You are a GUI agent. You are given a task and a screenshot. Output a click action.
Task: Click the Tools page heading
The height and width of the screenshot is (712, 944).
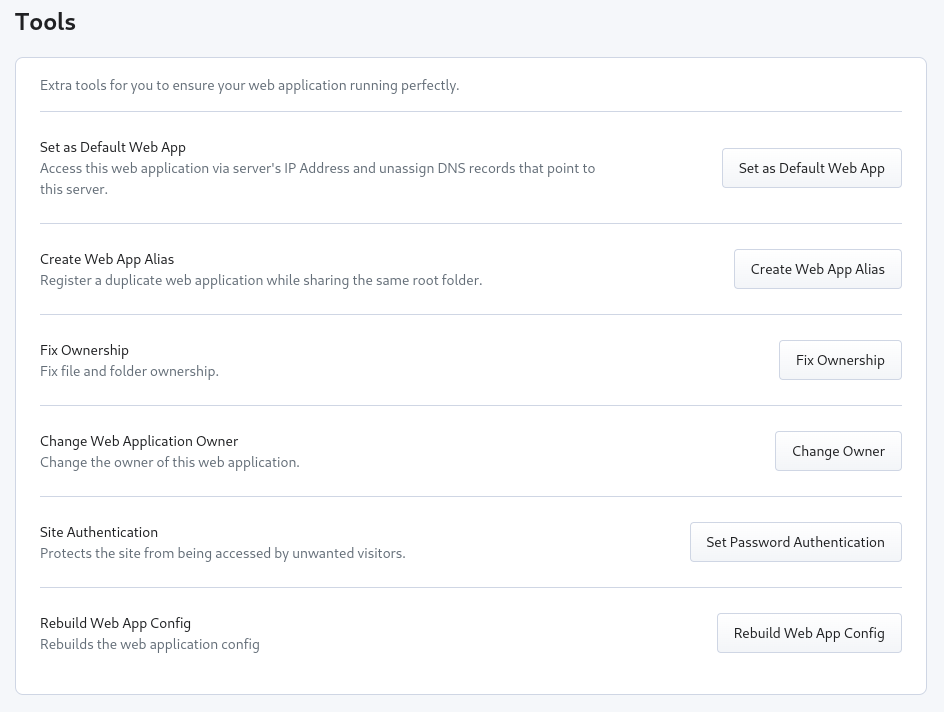click(46, 22)
